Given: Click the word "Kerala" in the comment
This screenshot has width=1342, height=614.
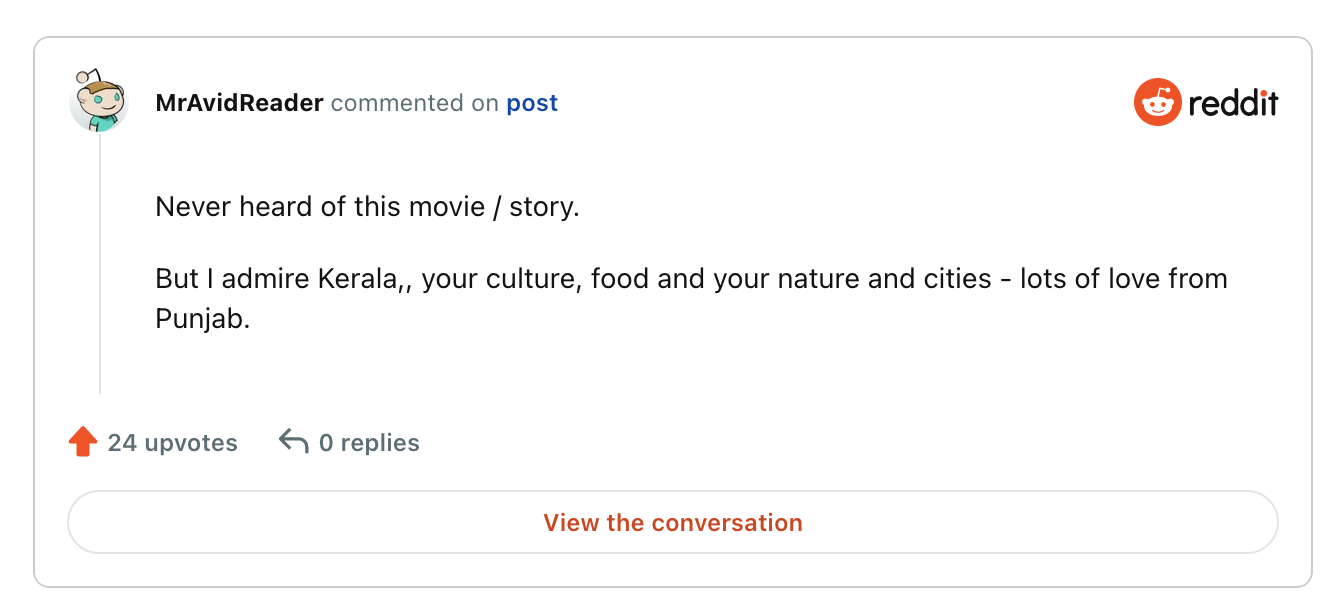Looking at the screenshot, I should [x=358, y=278].
